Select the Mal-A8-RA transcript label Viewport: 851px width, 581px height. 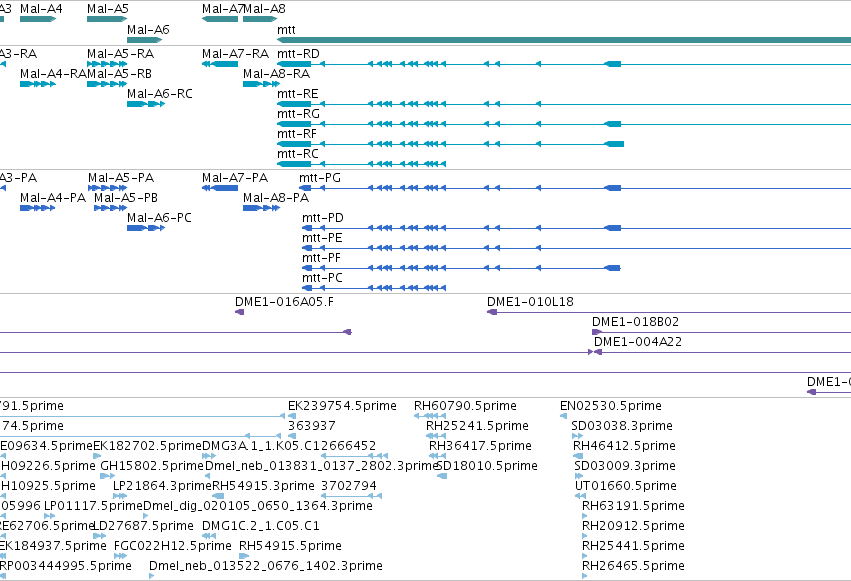pyautogui.click(x=277, y=74)
